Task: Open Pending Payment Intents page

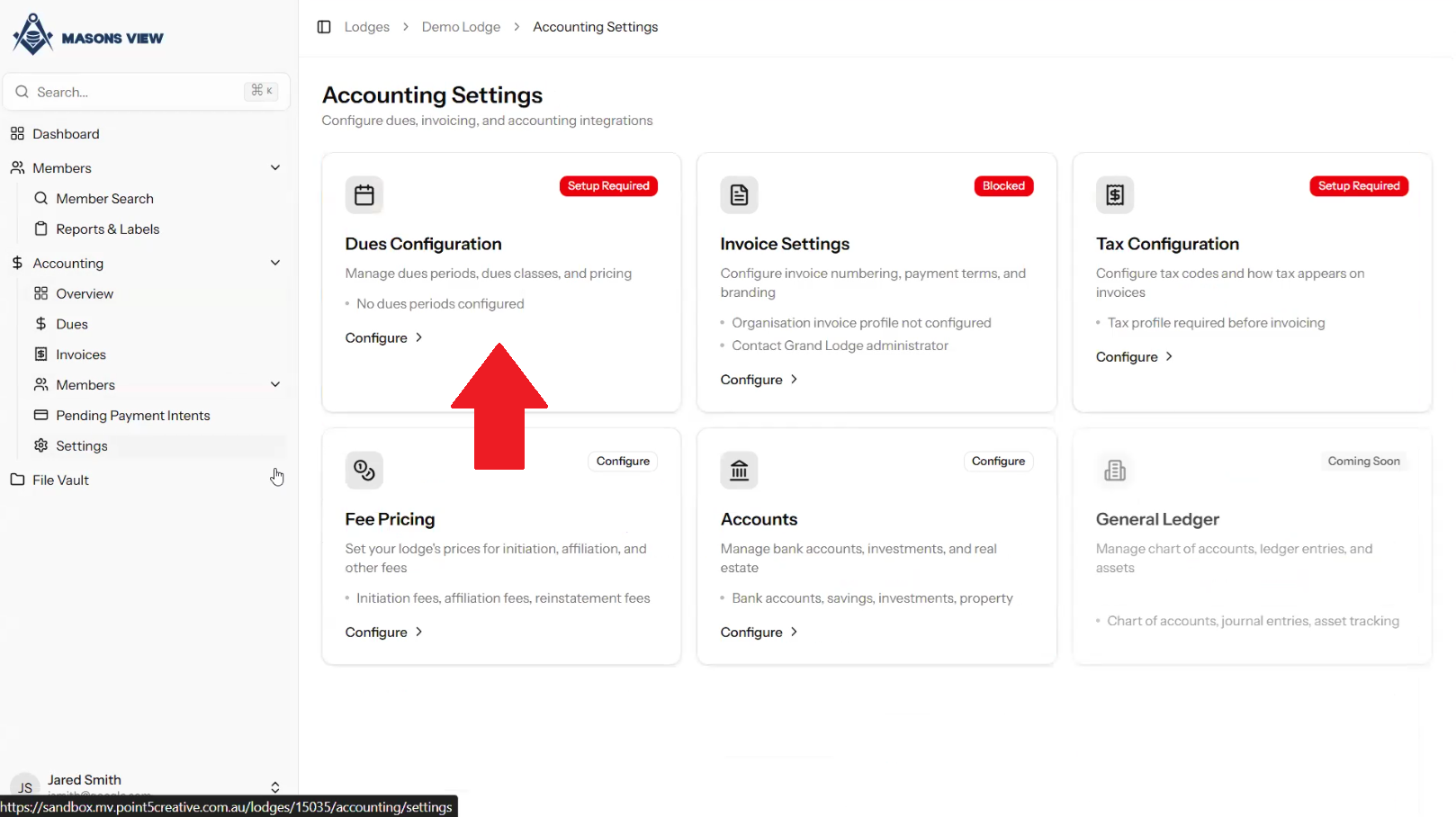Action: 132,416
